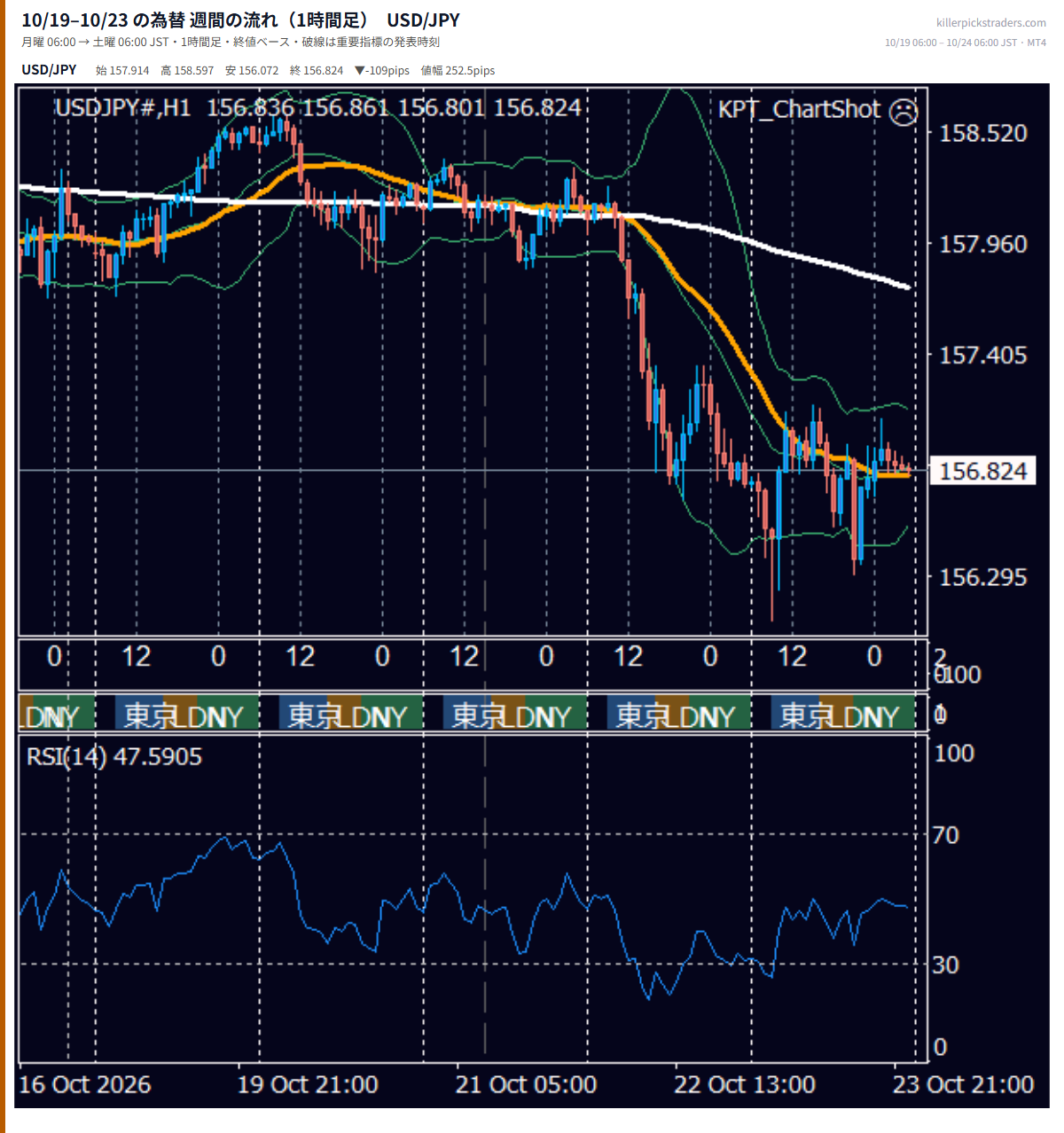Click the 23 Oct 21:00 time label
Screen dimensions: 1064x1133
point(963,1085)
